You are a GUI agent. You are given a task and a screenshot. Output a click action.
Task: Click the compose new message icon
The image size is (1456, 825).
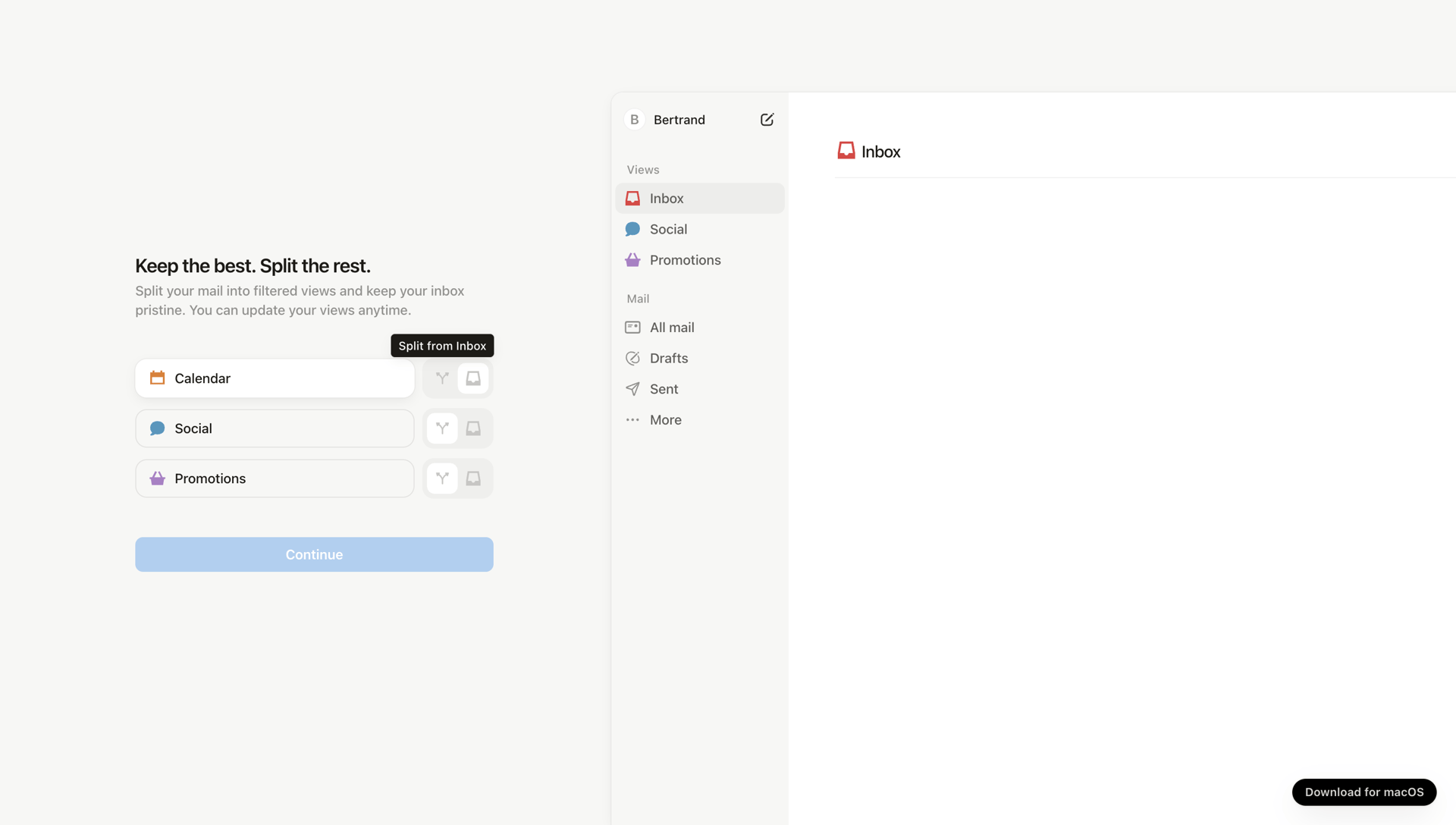[x=767, y=119]
